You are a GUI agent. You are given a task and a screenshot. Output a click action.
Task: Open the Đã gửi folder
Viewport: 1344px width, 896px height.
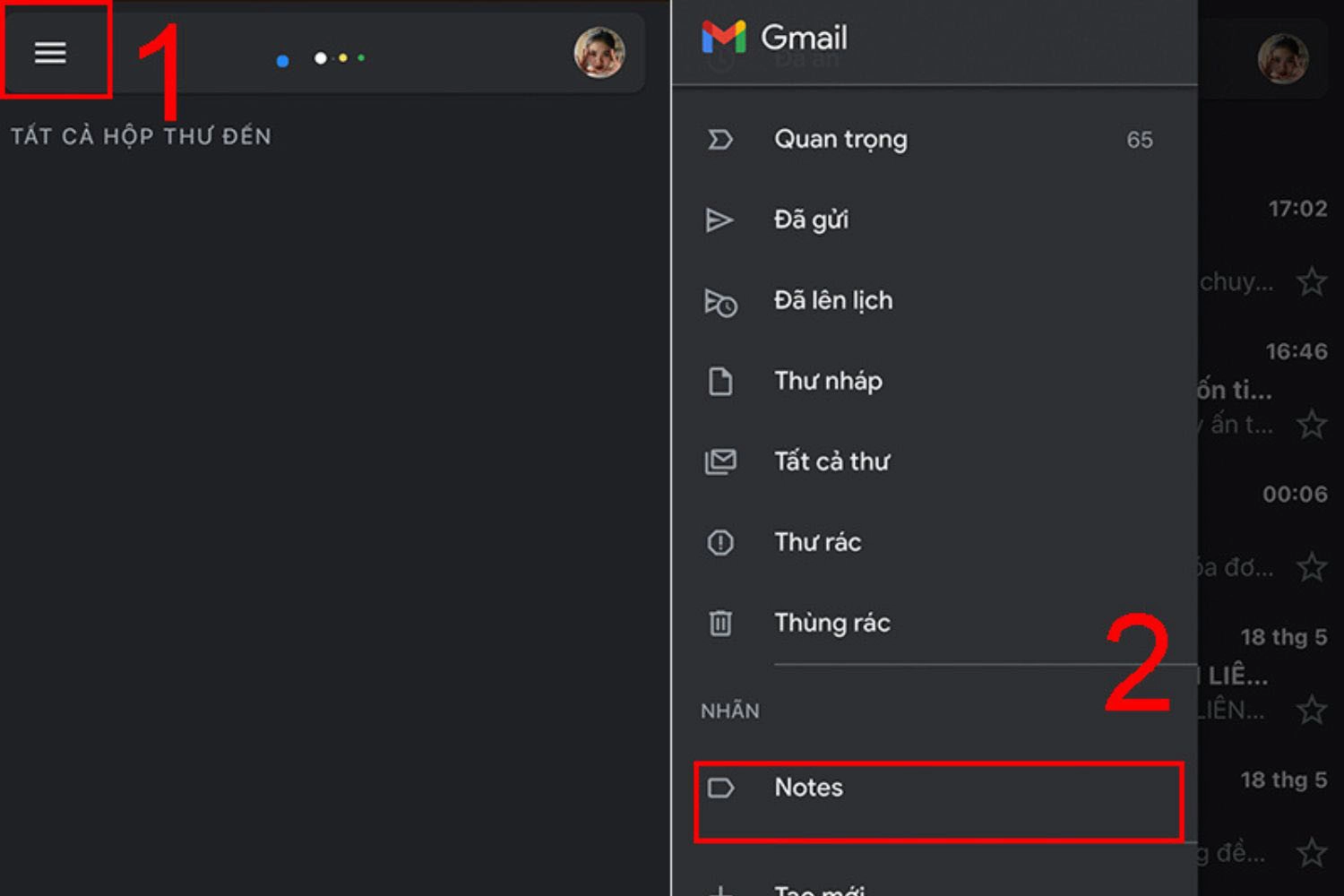pyautogui.click(x=935, y=220)
